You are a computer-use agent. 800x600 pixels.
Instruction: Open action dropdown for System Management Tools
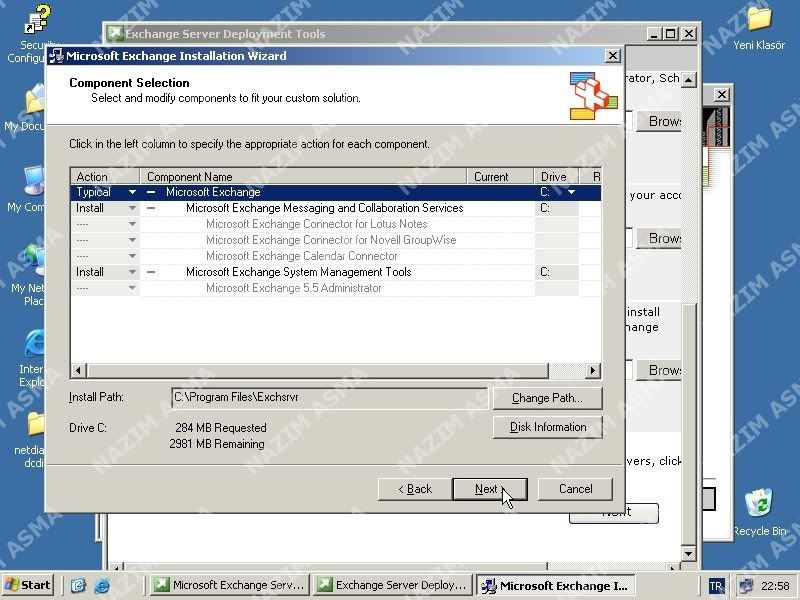(x=132, y=272)
